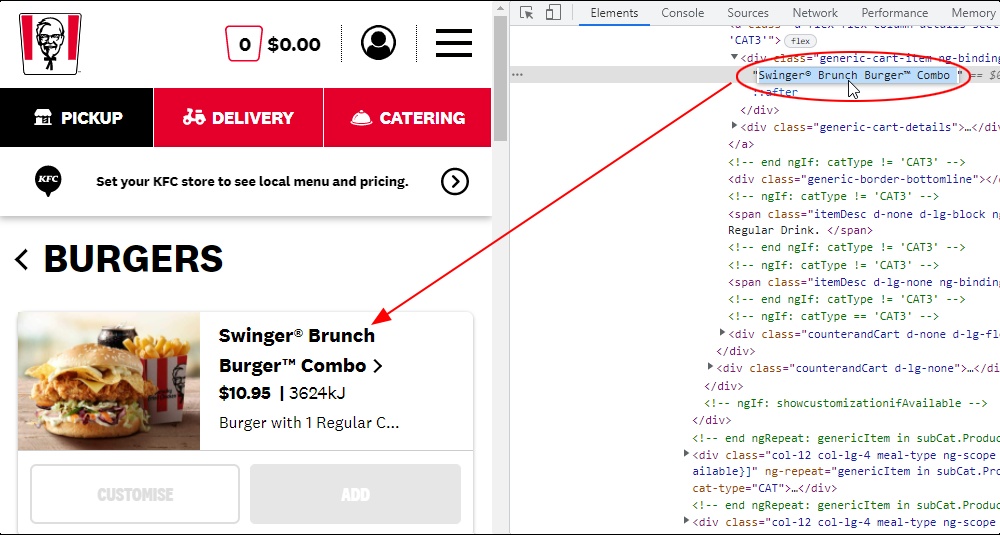
Task: Click the KFC store location pin icon
Action: pyautogui.click(x=48, y=181)
